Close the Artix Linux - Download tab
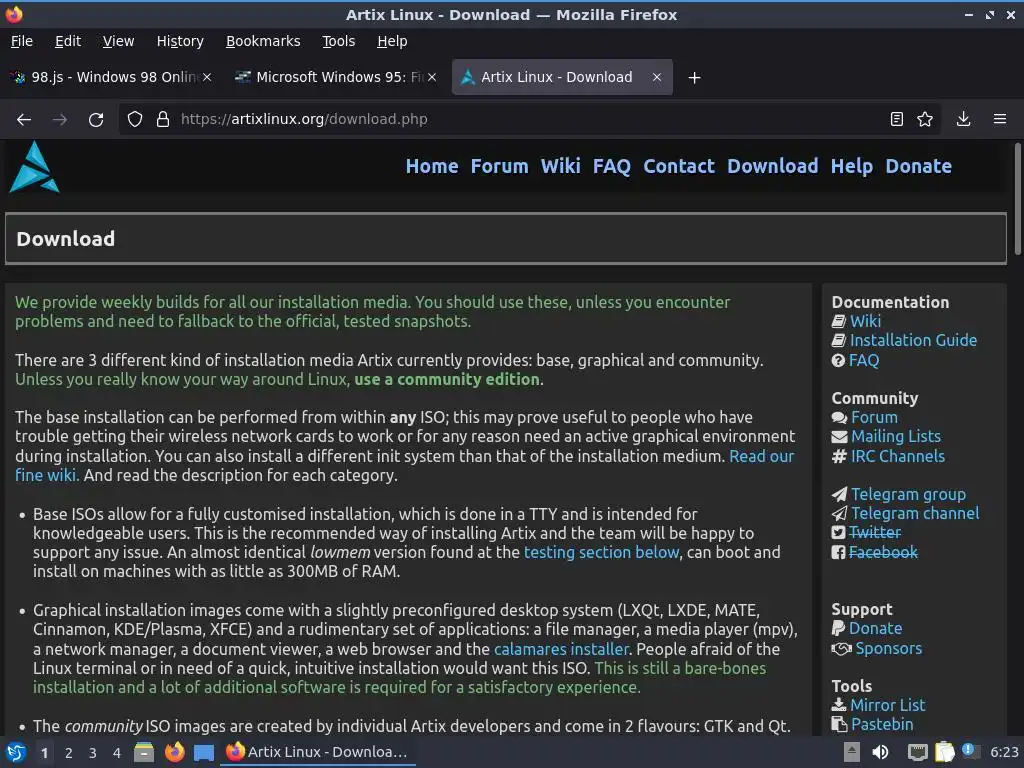 pyautogui.click(x=657, y=77)
